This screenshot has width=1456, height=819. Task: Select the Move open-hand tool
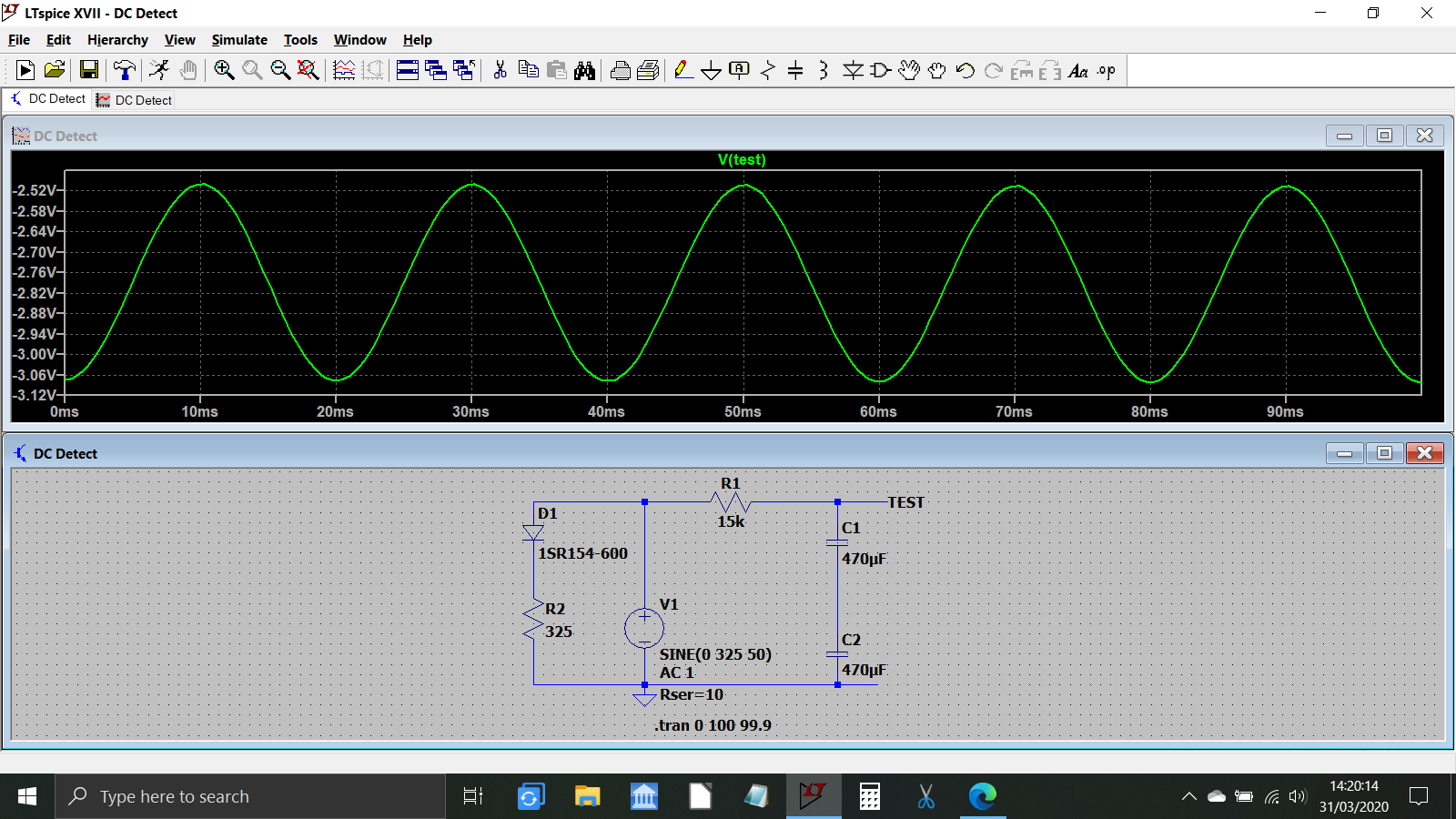point(909,70)
